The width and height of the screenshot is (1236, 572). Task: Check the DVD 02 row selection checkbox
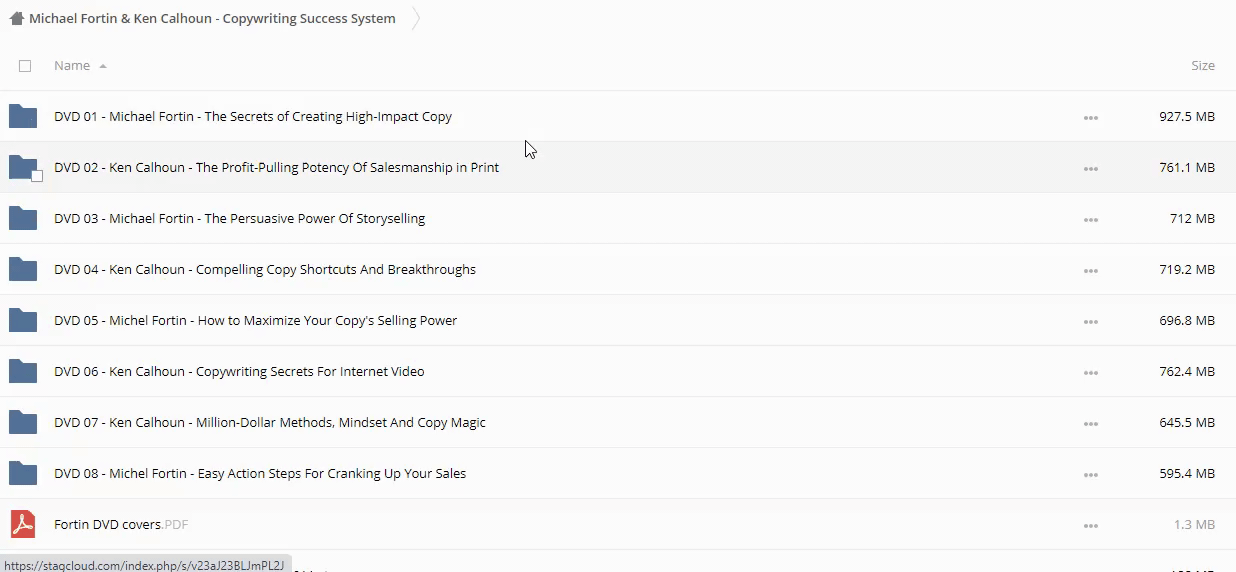click(x=37, y=176)
